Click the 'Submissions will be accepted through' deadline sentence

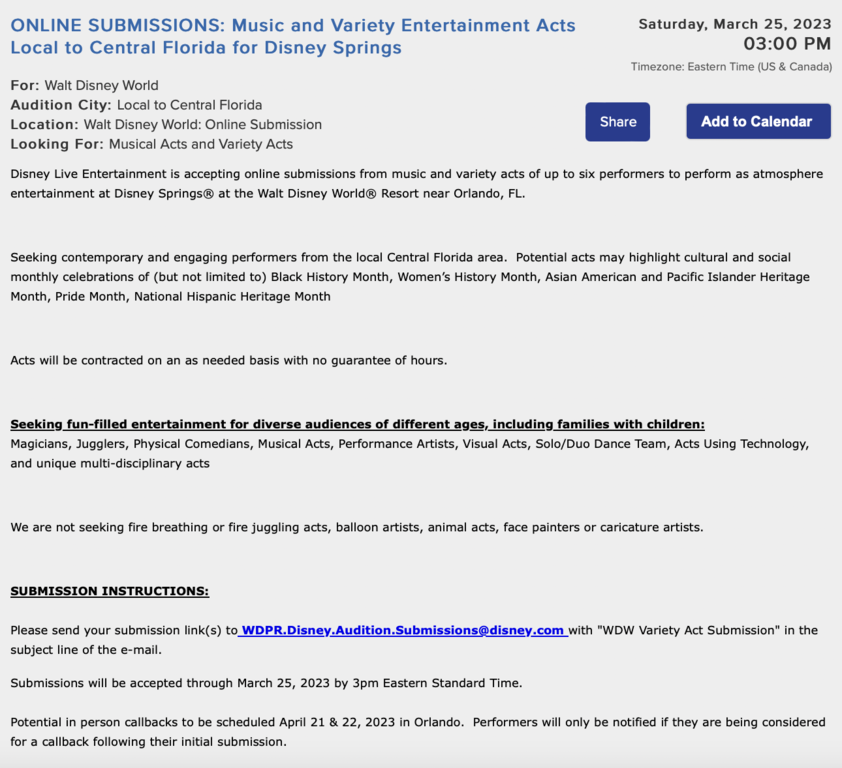coord(265,683)
